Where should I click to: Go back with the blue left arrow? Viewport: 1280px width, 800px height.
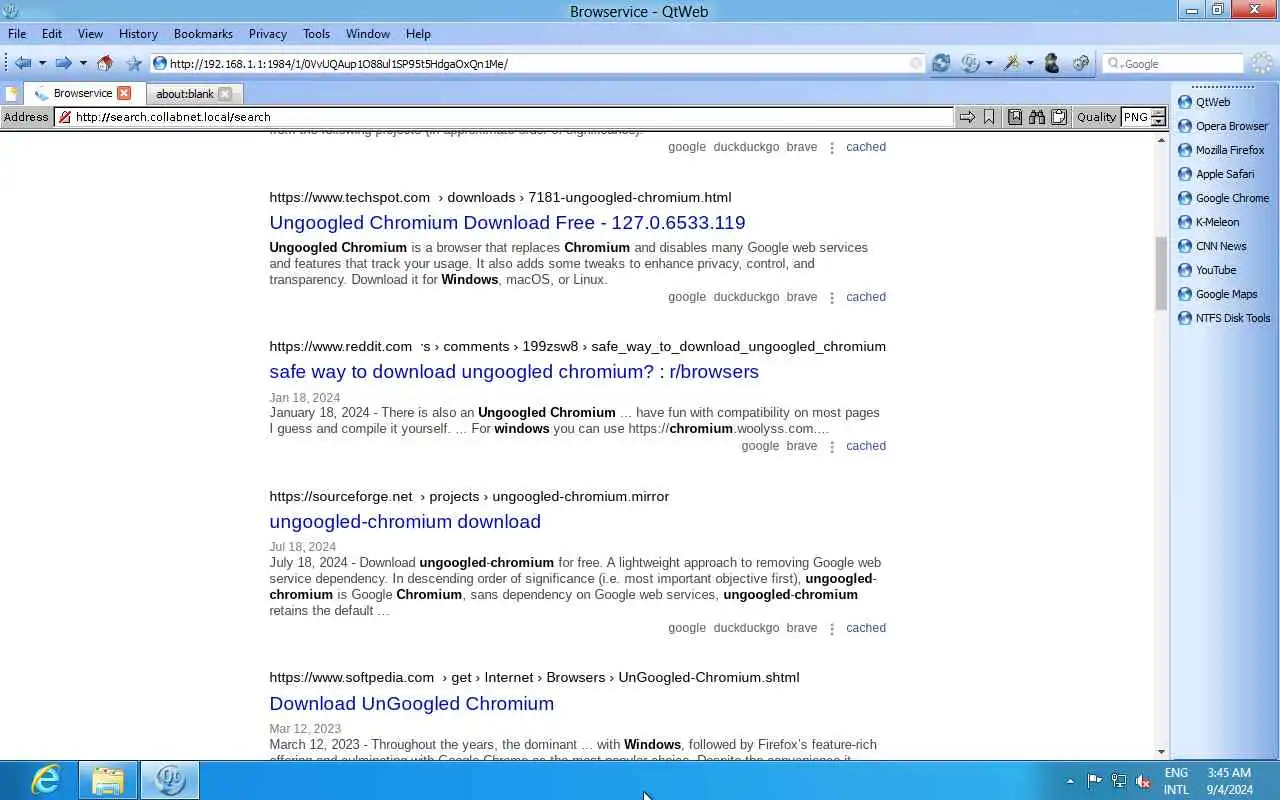[x=23, y=63]
